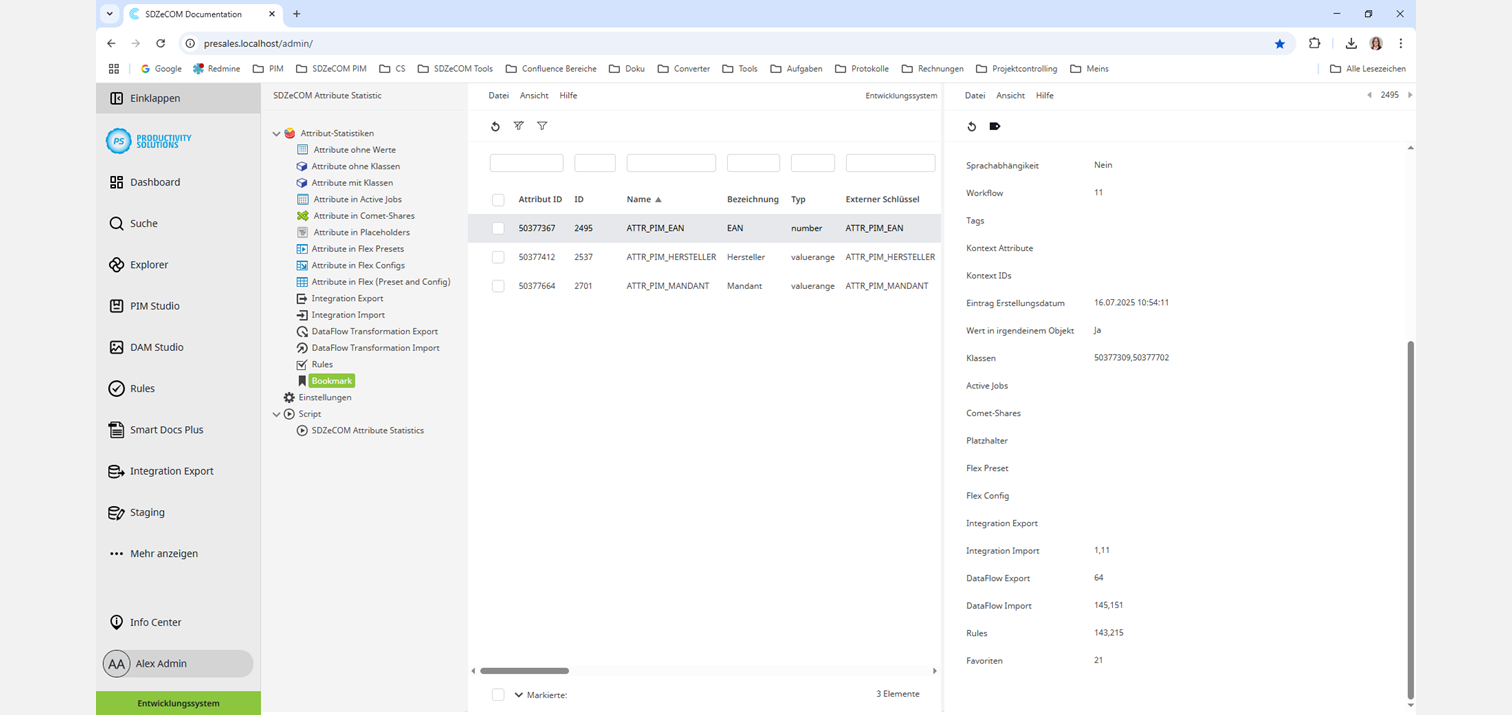Open the browser Extensions puzzle icon
The width and height of the screenshot is (1512, 715).
[1315, 44]
